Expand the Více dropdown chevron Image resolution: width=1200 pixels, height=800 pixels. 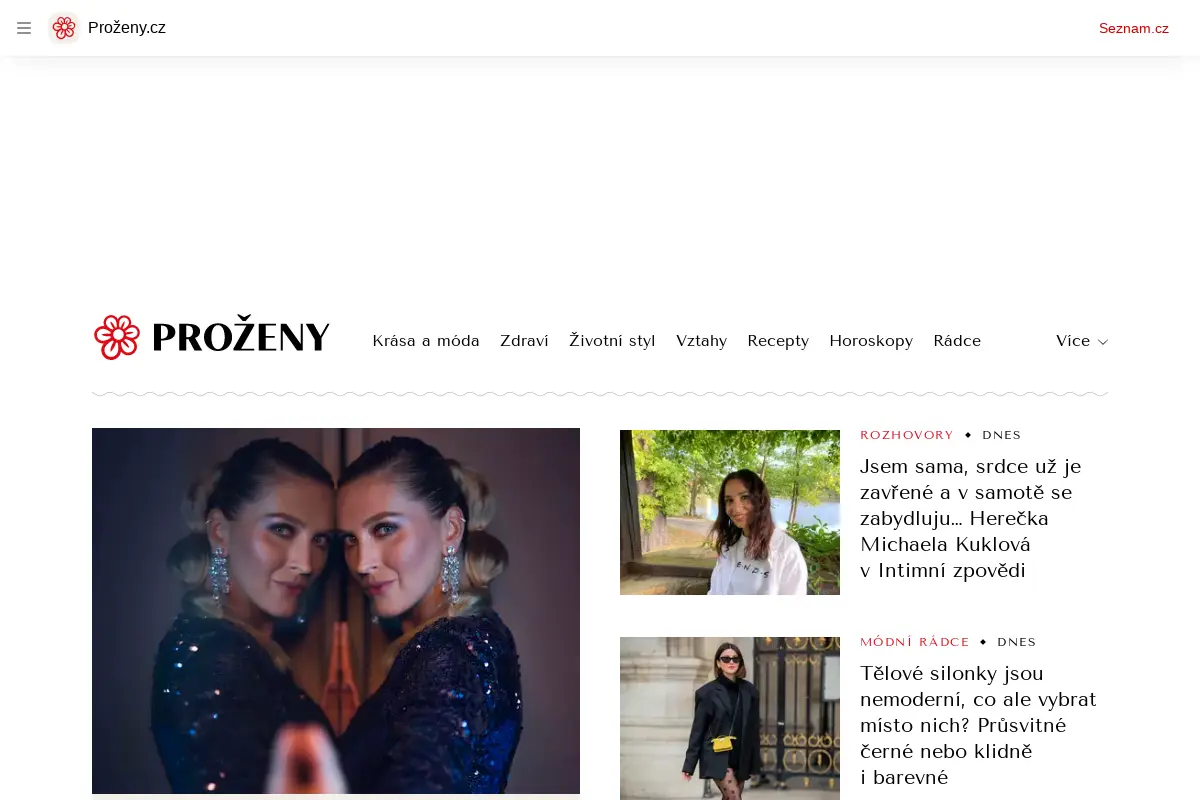pyautogui.click(x=1103, y=342)
